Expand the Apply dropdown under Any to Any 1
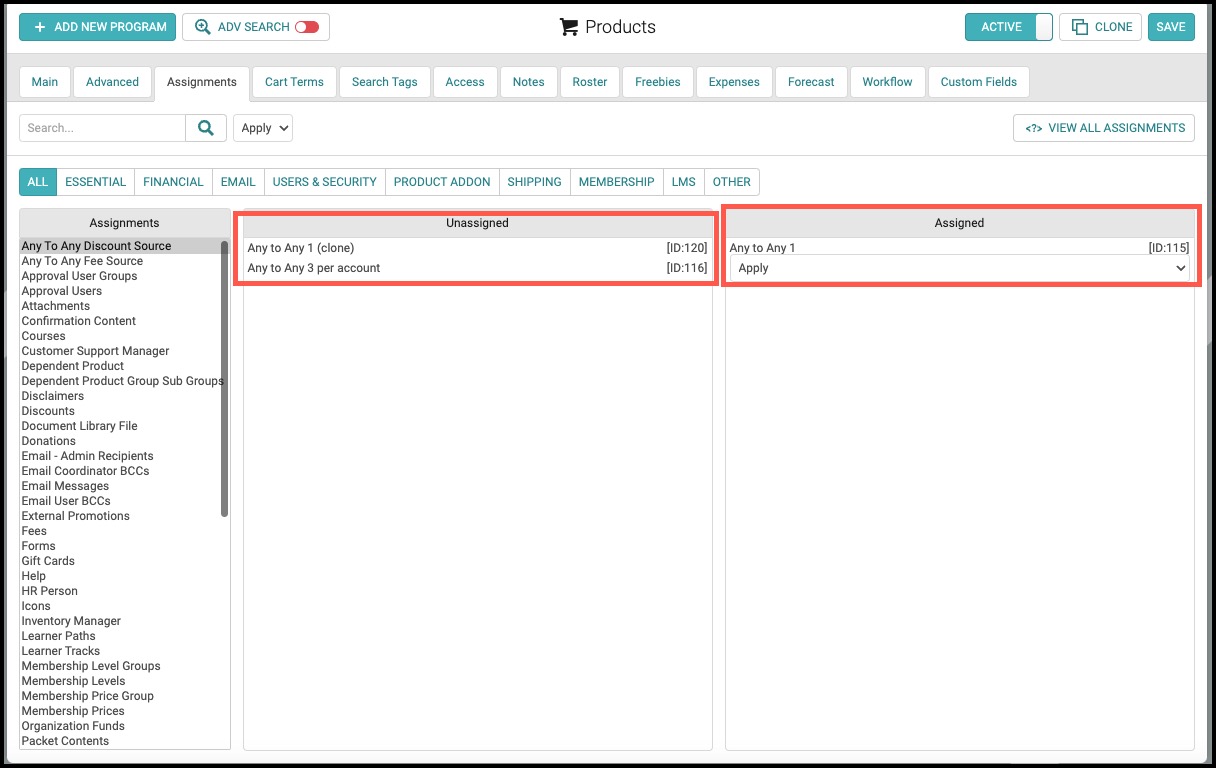Image resolution: width=1216 pixels, height=768 pixels. tap(960, 268)
